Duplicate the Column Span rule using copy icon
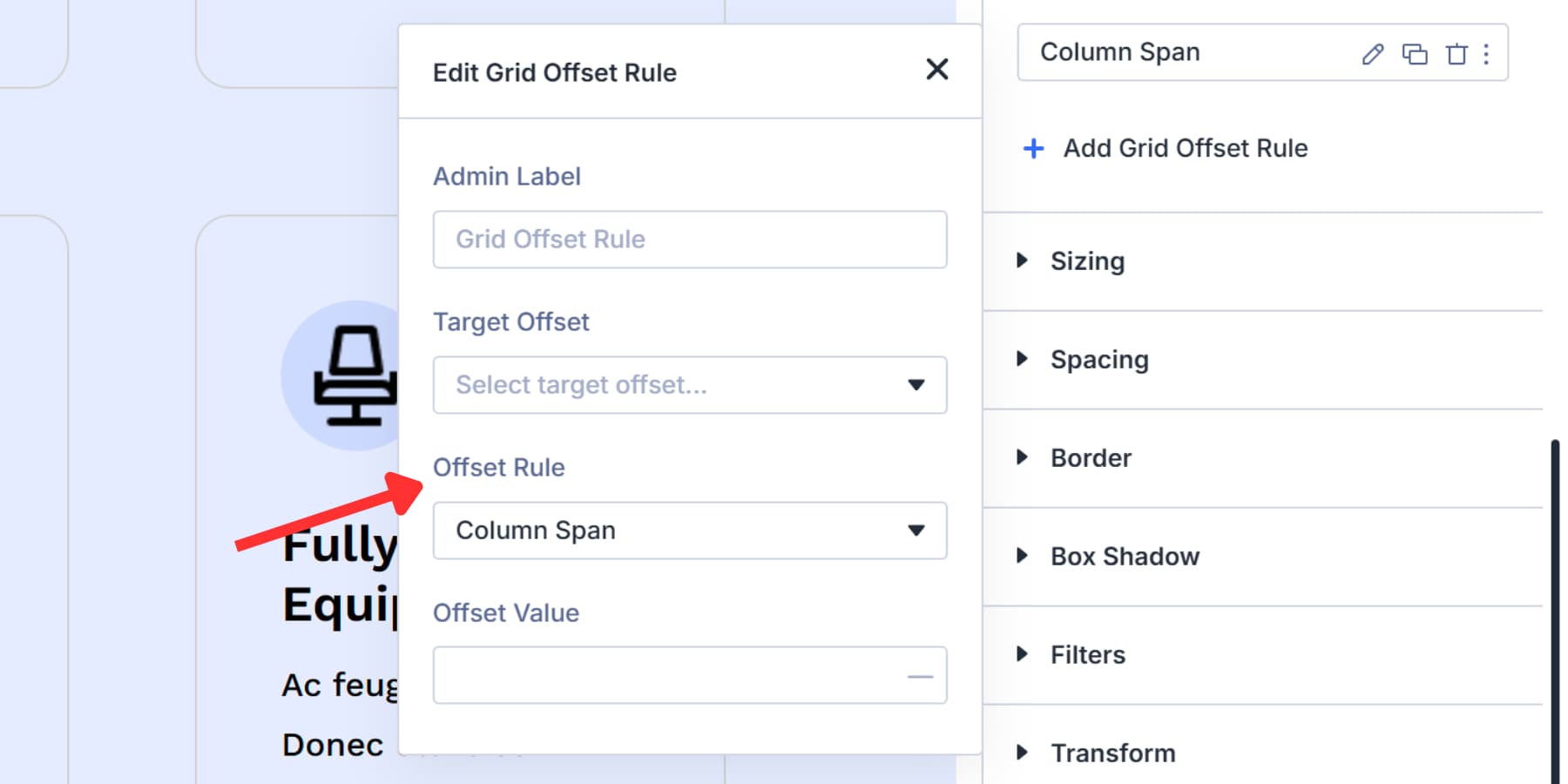Screen dimensions: 1568x784 [1416, 54]
